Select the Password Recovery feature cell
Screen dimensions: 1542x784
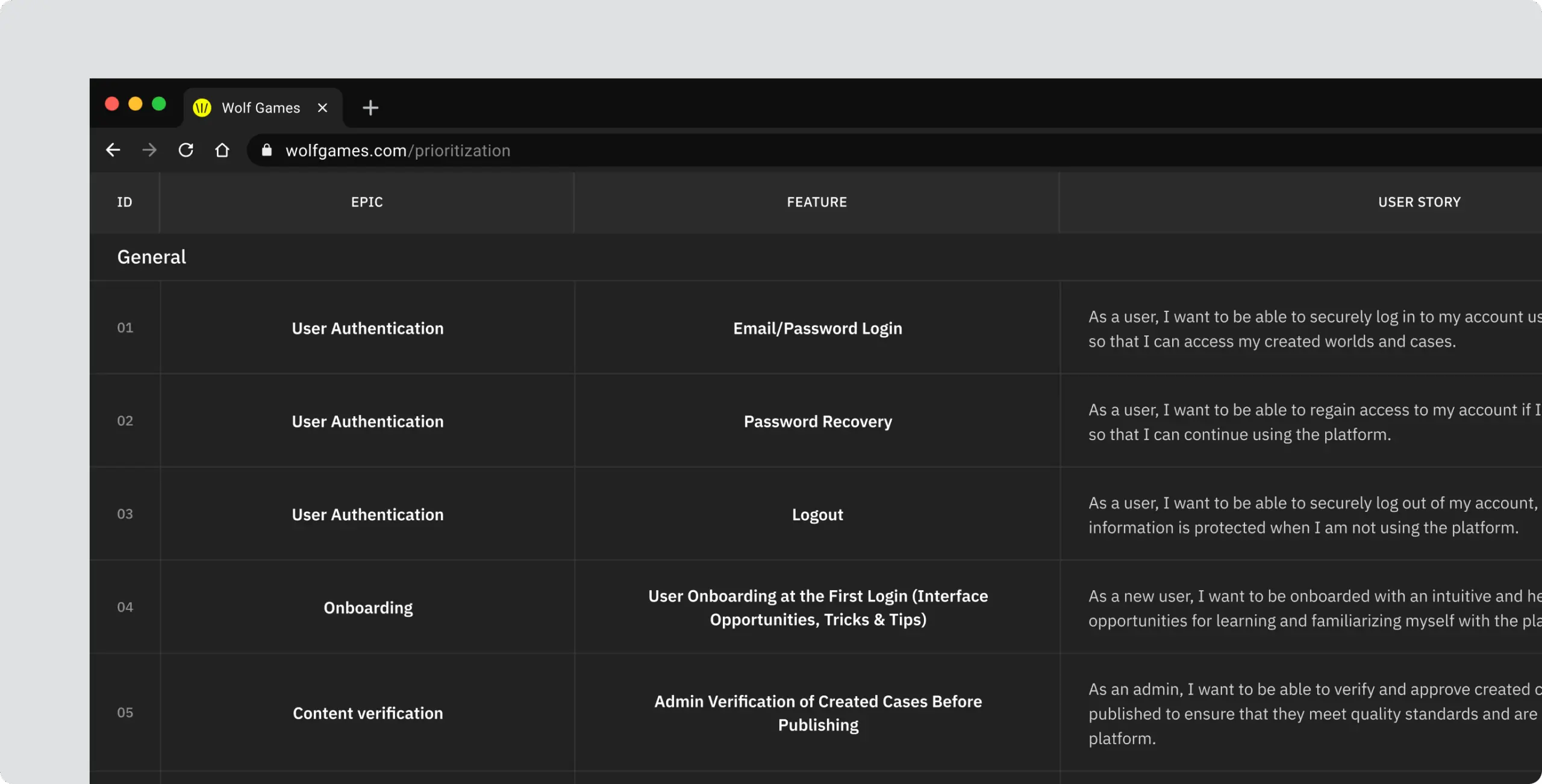coord(817,422)
